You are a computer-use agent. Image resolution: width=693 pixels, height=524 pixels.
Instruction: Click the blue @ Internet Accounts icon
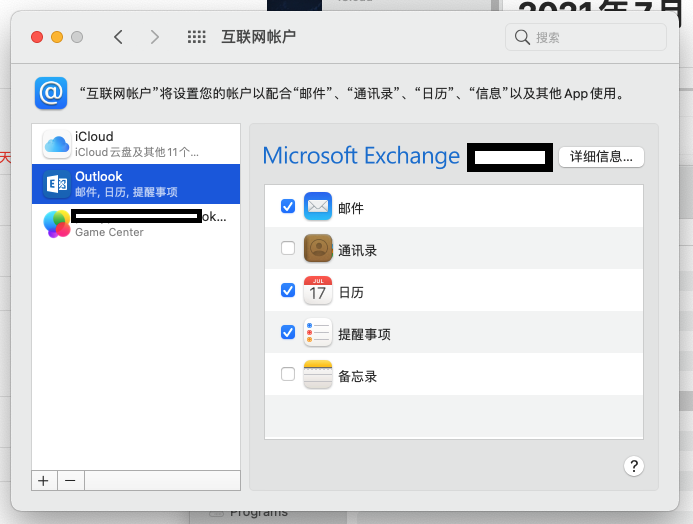[x=51, y=93]
